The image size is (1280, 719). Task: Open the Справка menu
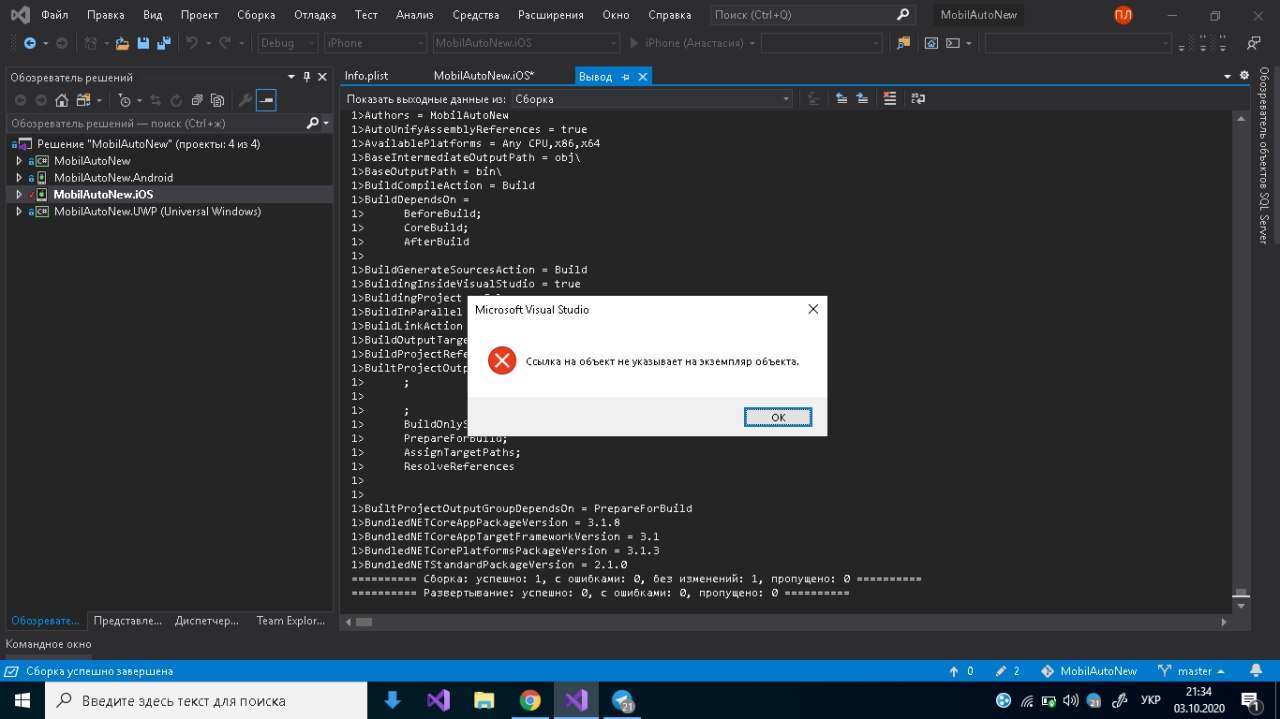(x=669, y=15)
